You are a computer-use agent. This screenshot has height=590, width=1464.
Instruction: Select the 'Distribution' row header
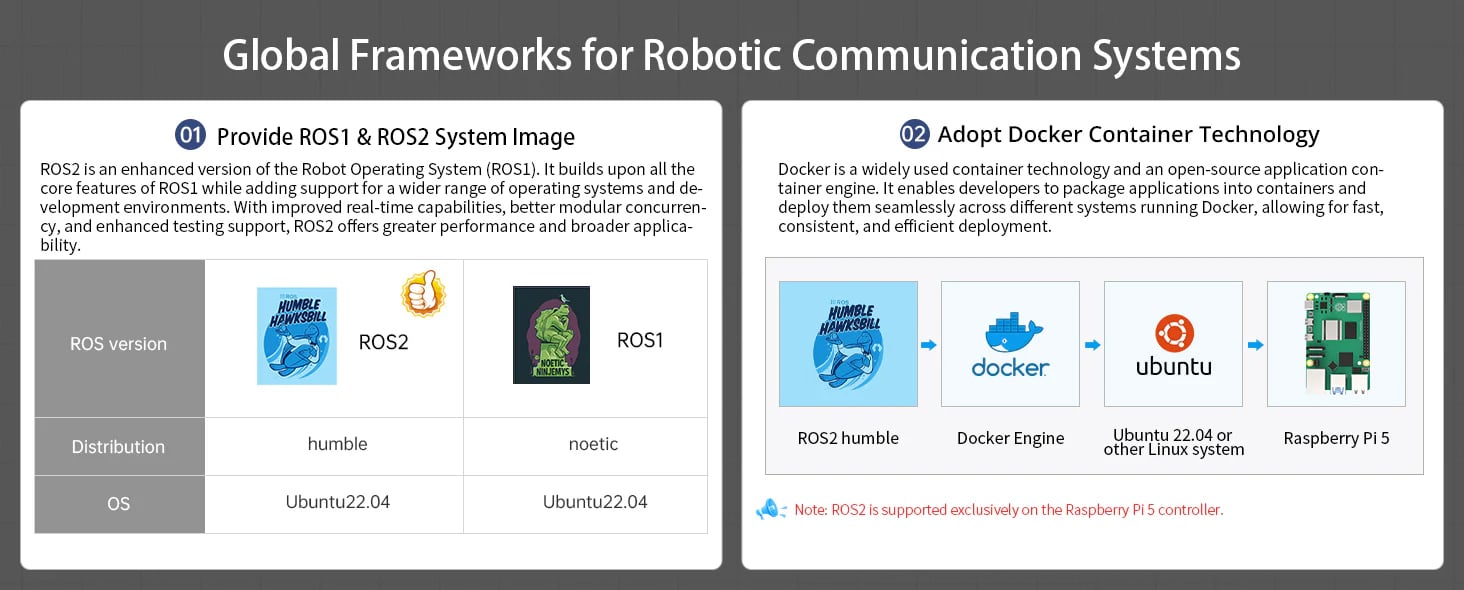(x=119, y=447)
